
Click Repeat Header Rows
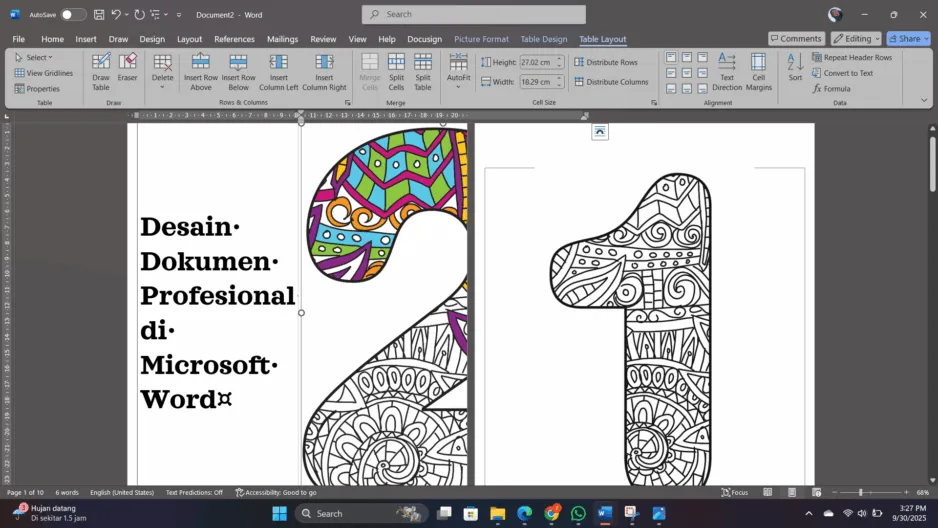coord(852,57)
